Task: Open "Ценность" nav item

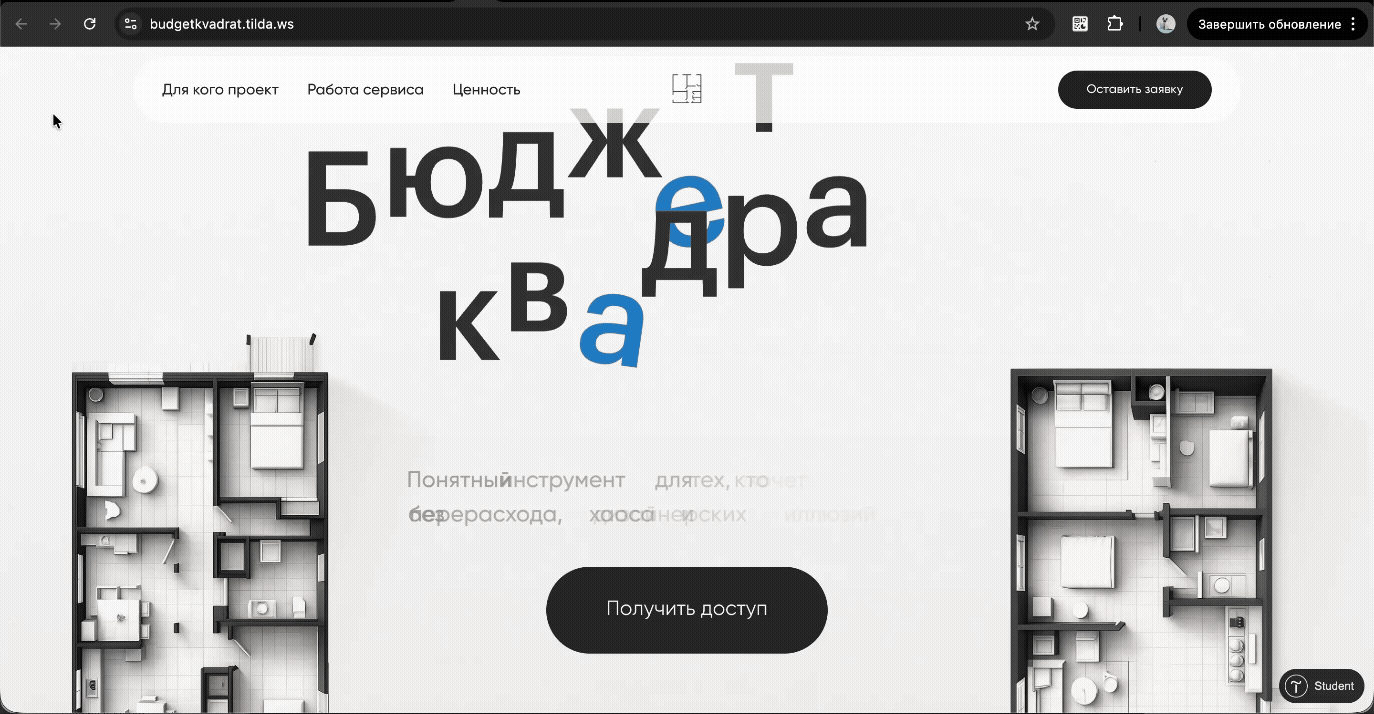Action: point(486,89)
